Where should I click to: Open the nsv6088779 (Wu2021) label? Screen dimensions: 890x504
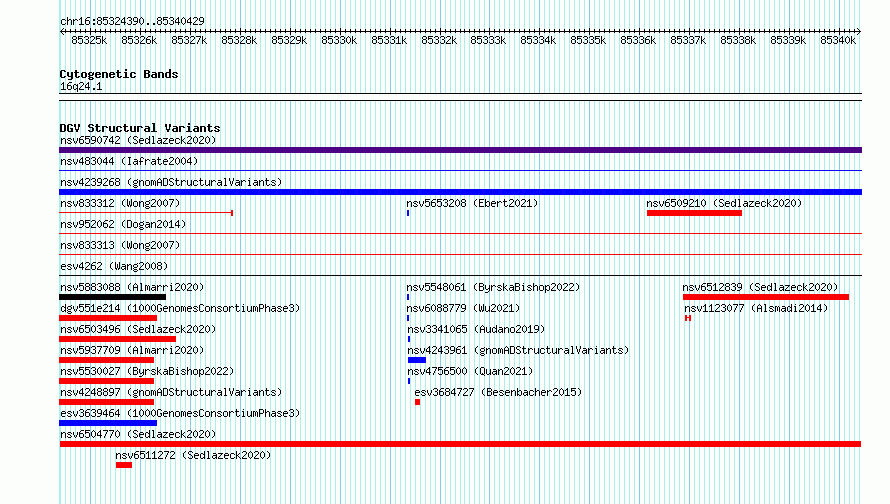pos(463,308)
